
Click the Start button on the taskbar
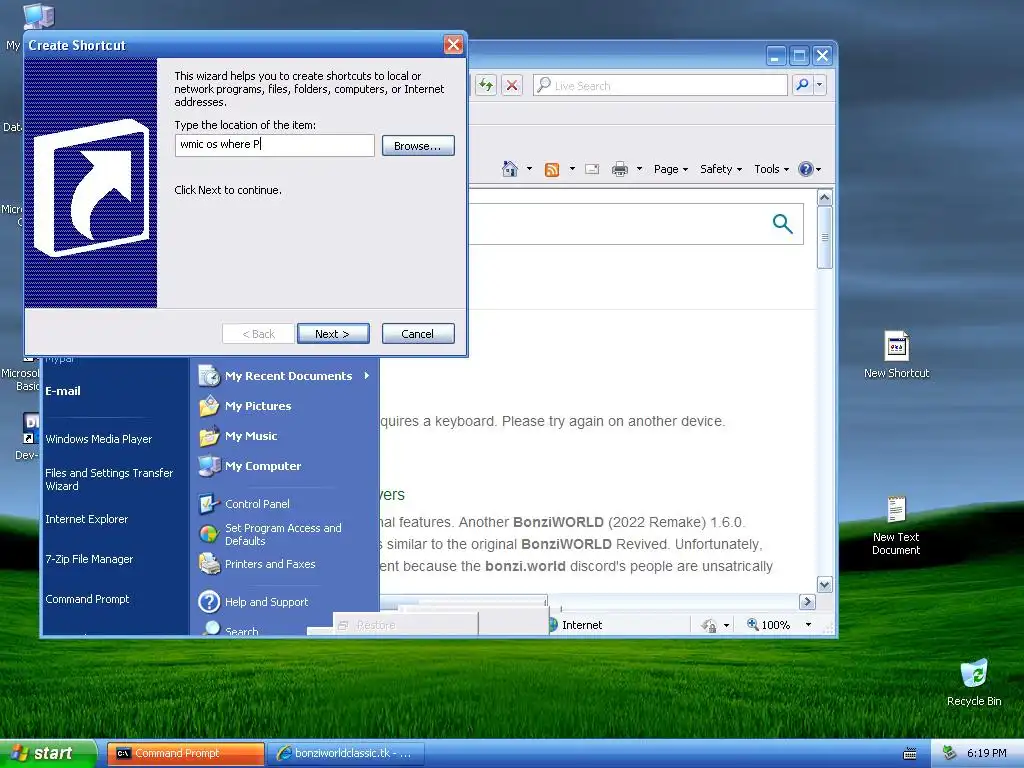tap(47, 753)
